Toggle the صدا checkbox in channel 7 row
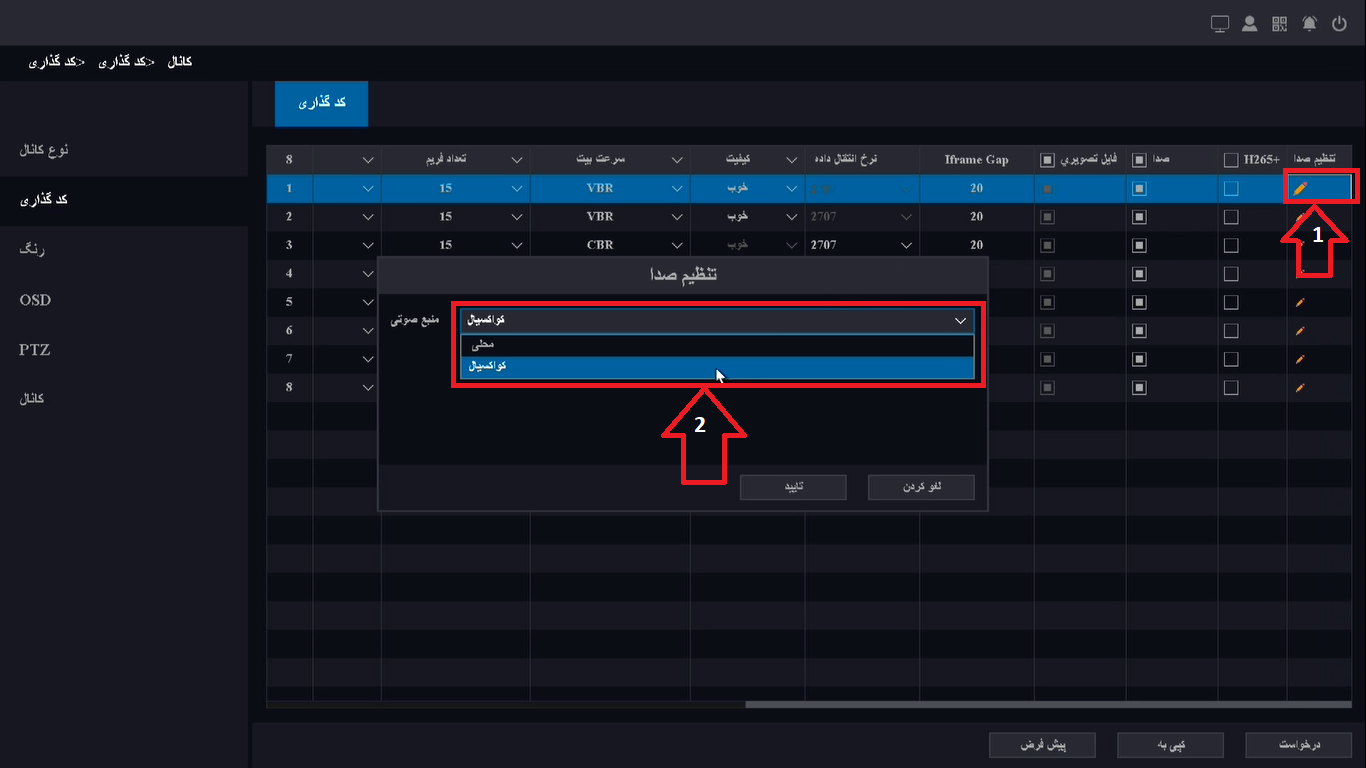 [x=1139, y=359]
